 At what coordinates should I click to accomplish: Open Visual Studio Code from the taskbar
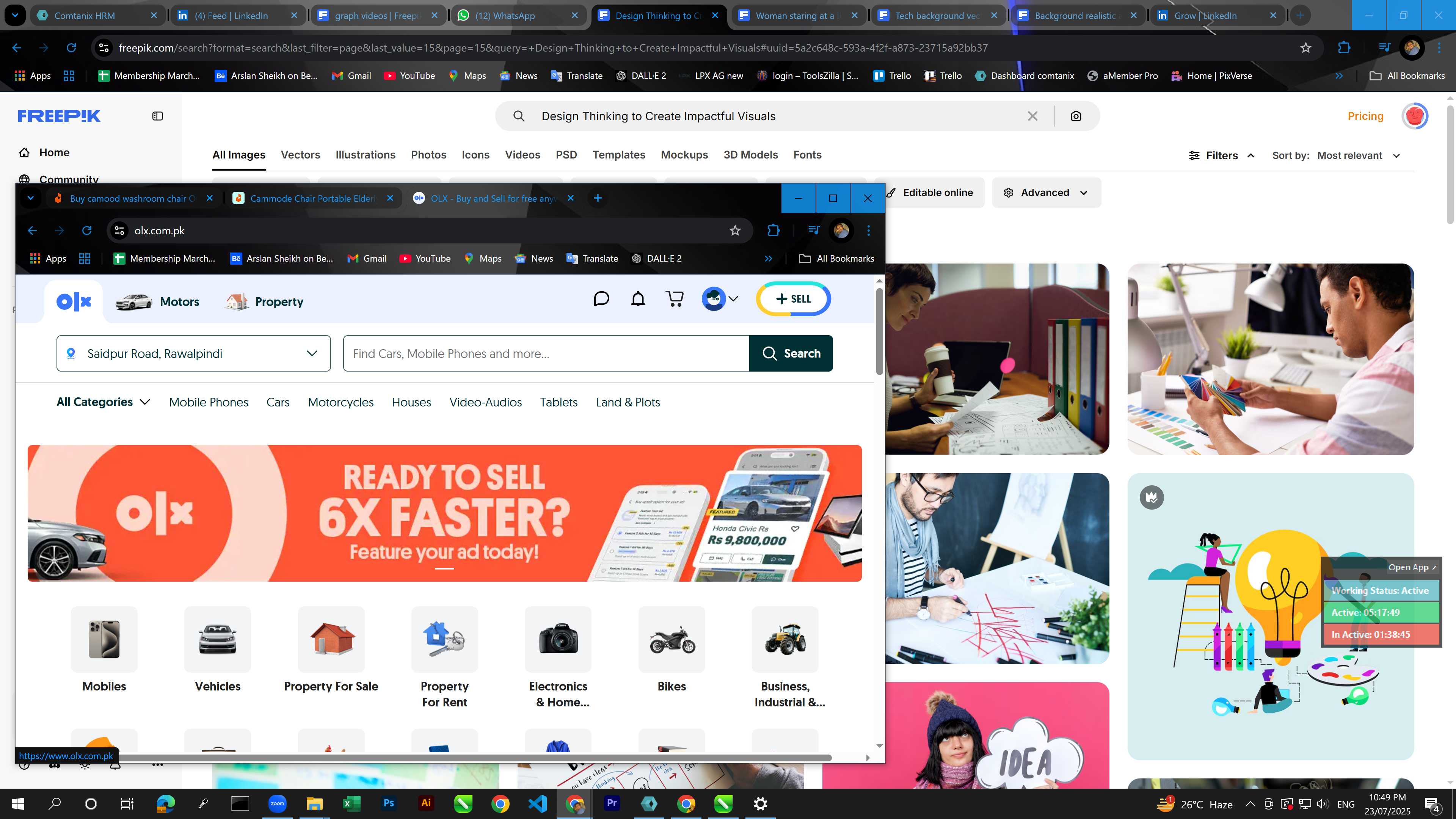pos(538,803)
